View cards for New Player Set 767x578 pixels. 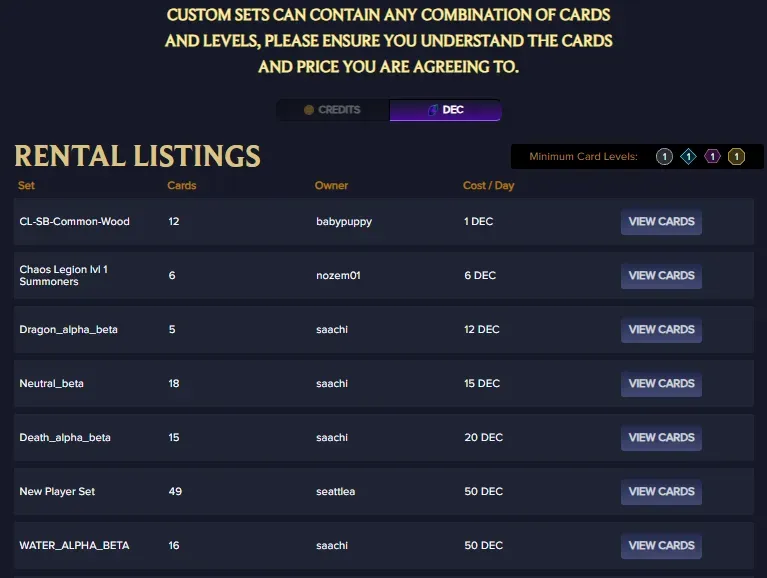(661, 492)
